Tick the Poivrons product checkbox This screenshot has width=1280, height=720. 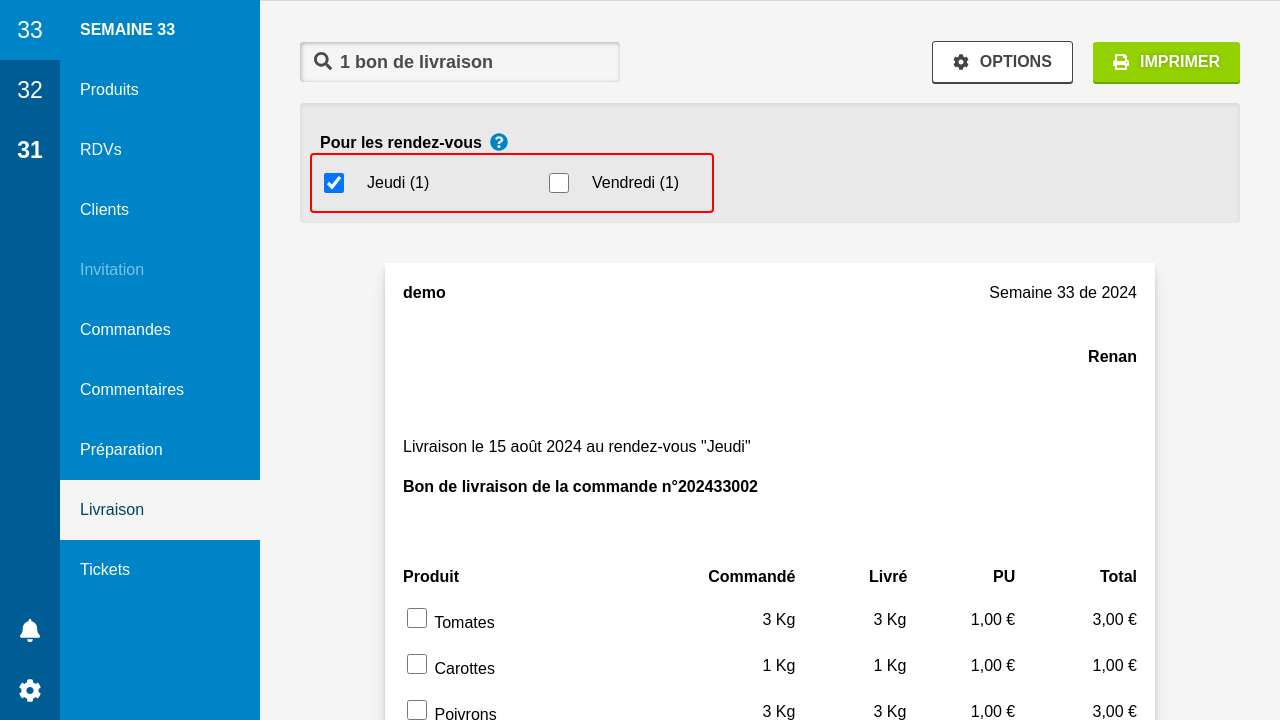click(417, 710)
